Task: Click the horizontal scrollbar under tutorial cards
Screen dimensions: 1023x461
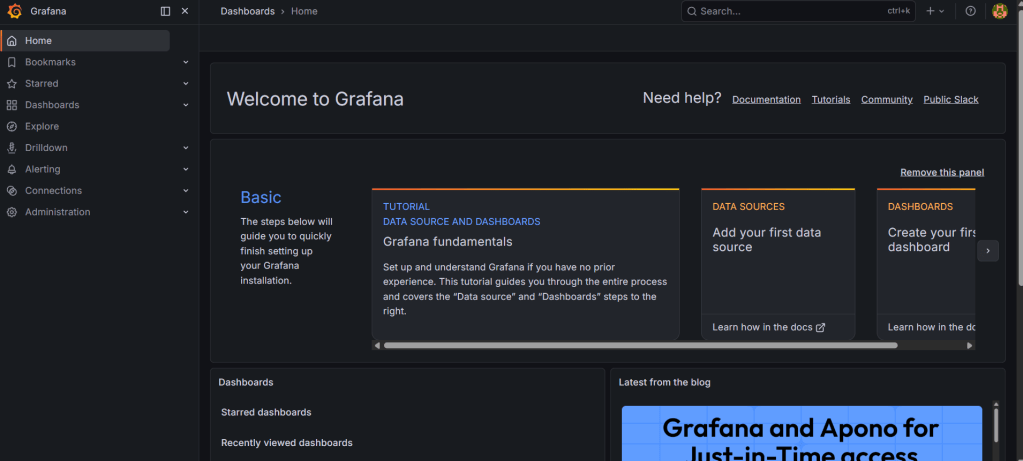Action: 640,346
